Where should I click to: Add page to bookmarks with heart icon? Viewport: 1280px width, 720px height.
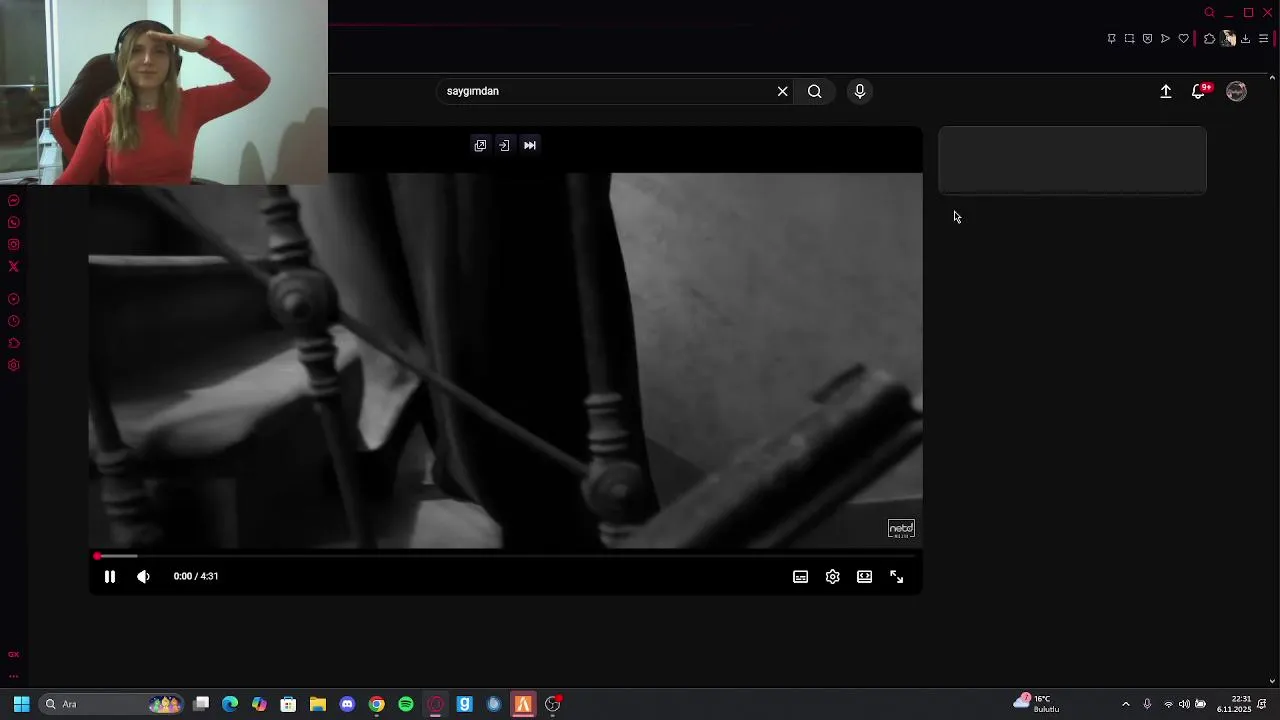pyautogui.click(x=1184, y=39)
